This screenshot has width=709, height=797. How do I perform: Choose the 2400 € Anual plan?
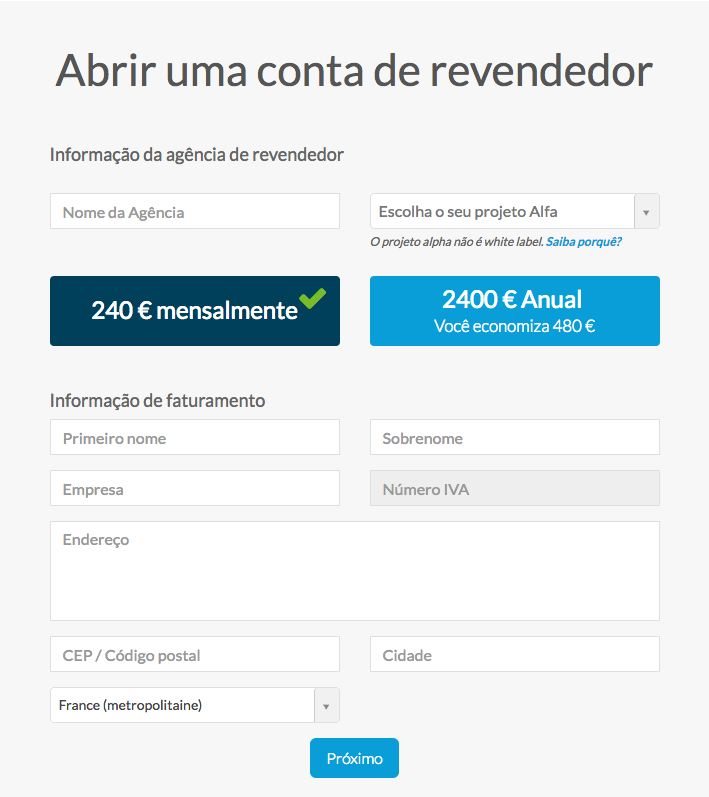coord(514,311)
